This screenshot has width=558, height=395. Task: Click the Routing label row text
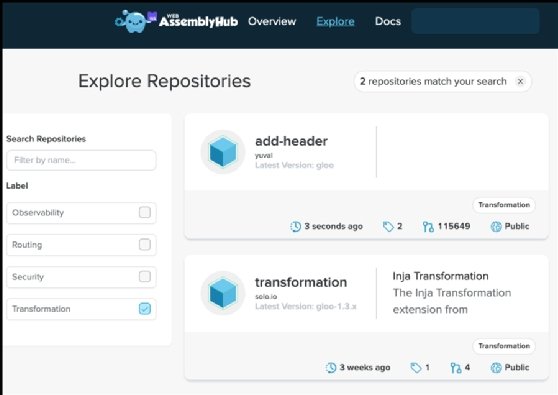click(27, 245)
